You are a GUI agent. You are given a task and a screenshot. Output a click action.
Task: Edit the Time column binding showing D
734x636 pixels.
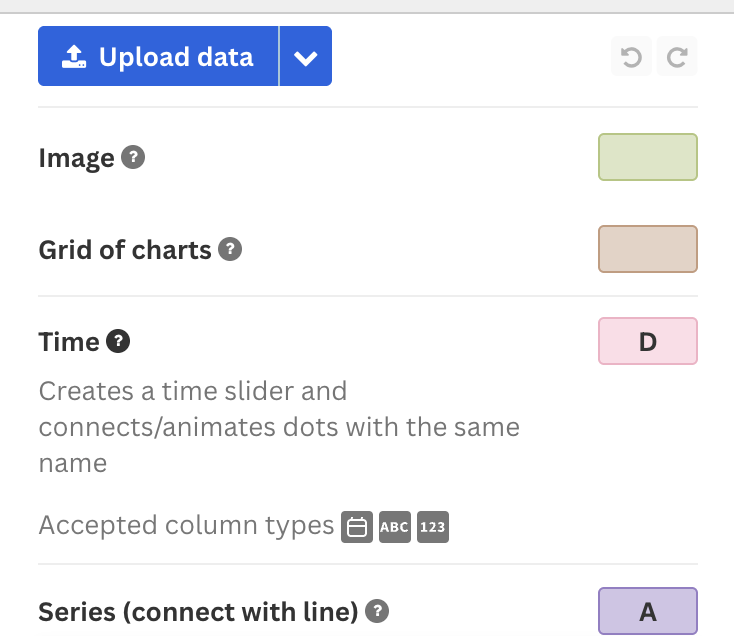coord(648,341)
